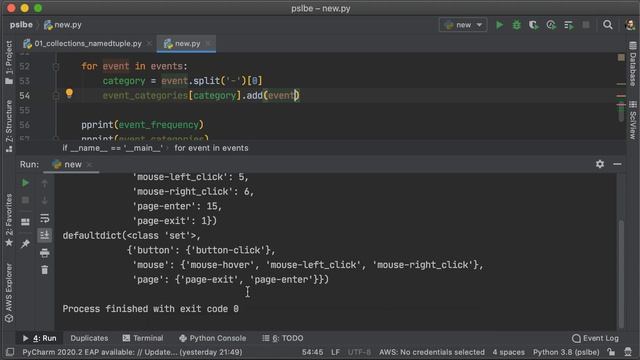Viewport: 640px width, 360px height.
Task: Click the down-stack-trace arrow in Run panel
Action: pos(44,201)
